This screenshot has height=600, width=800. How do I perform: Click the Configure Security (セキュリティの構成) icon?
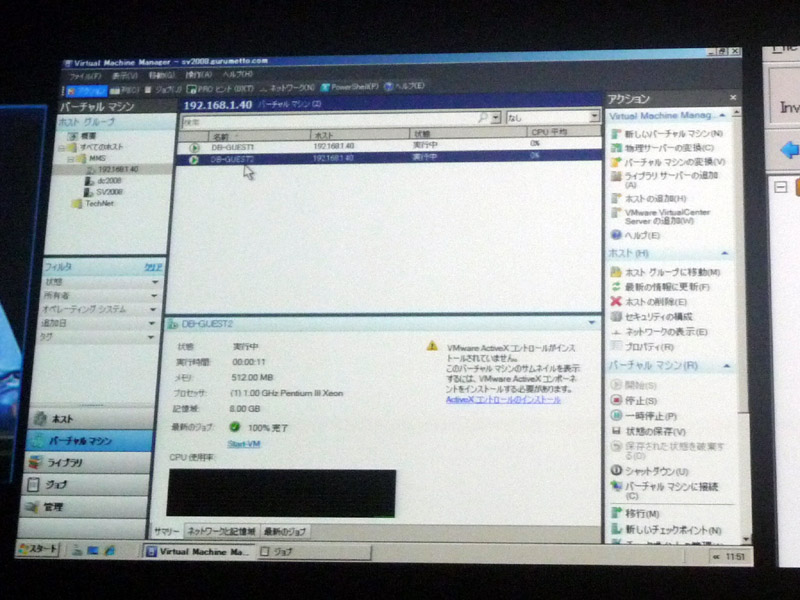[616, 316]
